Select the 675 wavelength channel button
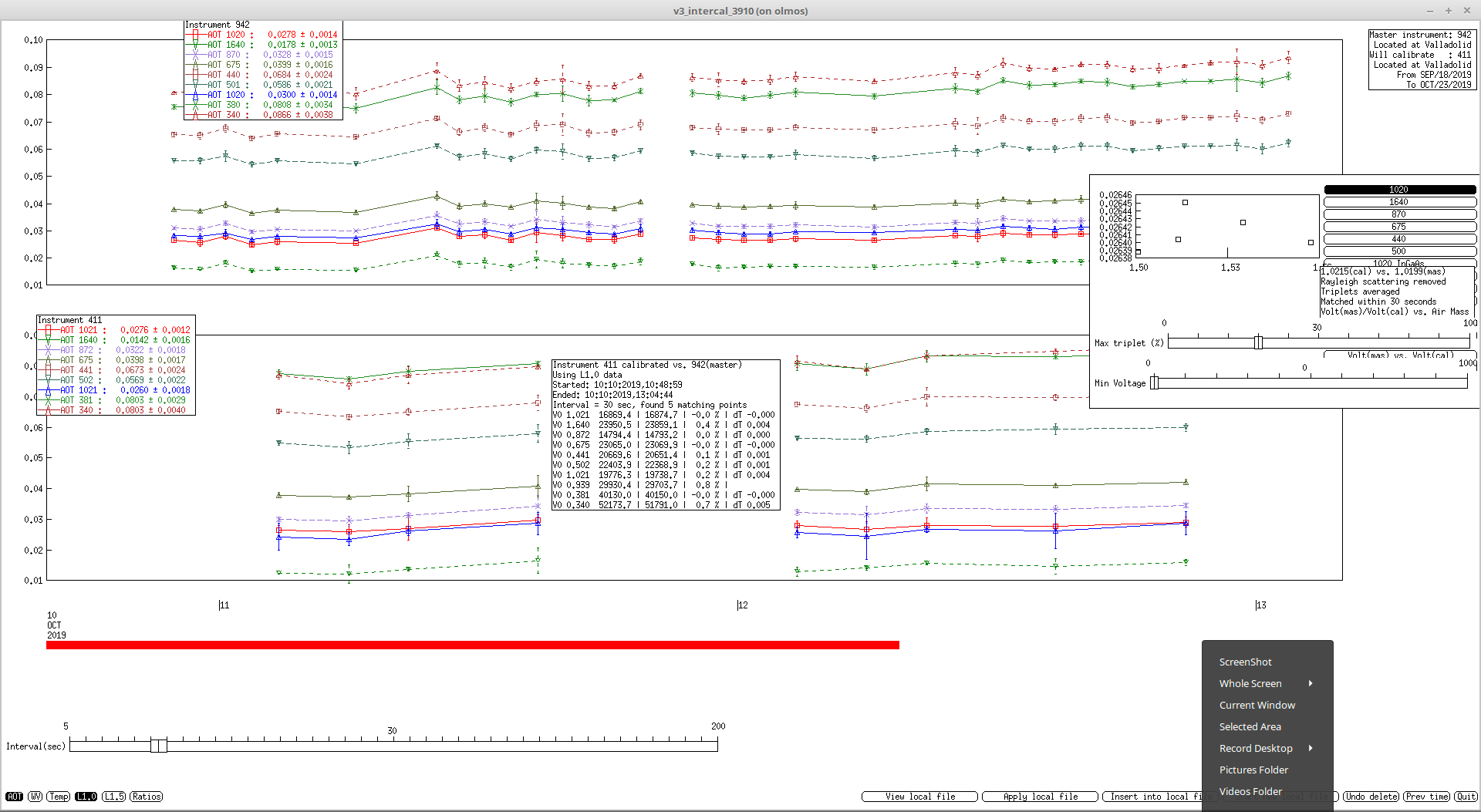 1399,227
